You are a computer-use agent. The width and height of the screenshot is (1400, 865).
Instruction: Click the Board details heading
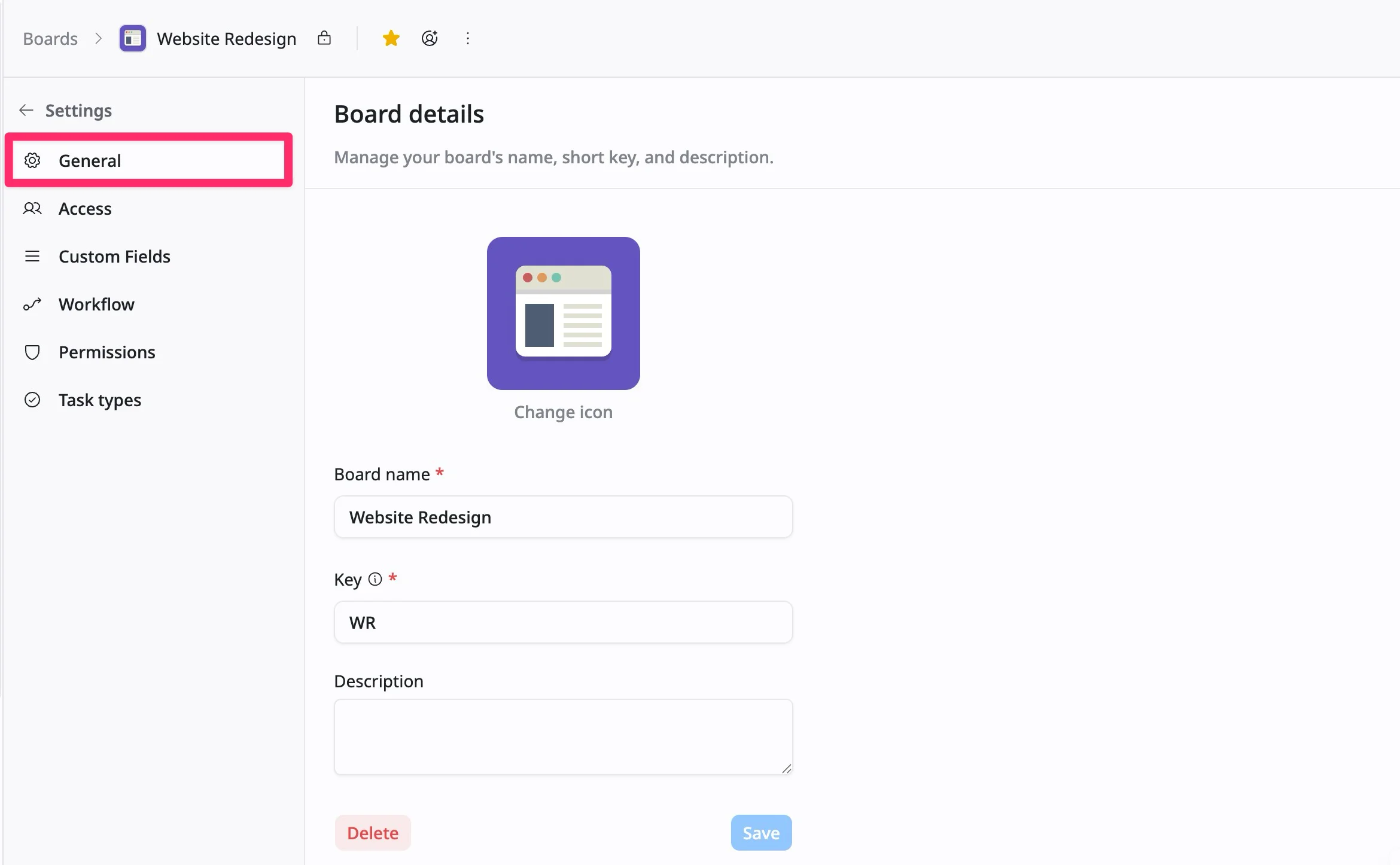click(x=409, y=114)
